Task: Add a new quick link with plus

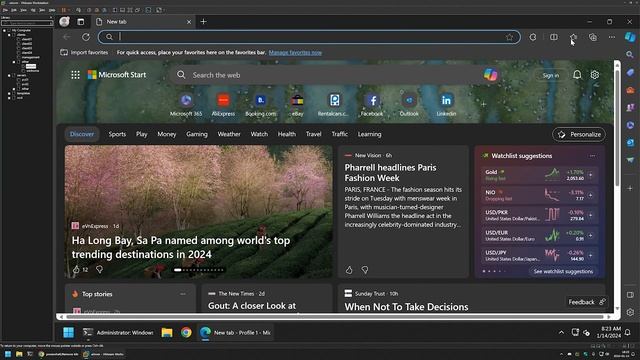Action: coord(483,104)
